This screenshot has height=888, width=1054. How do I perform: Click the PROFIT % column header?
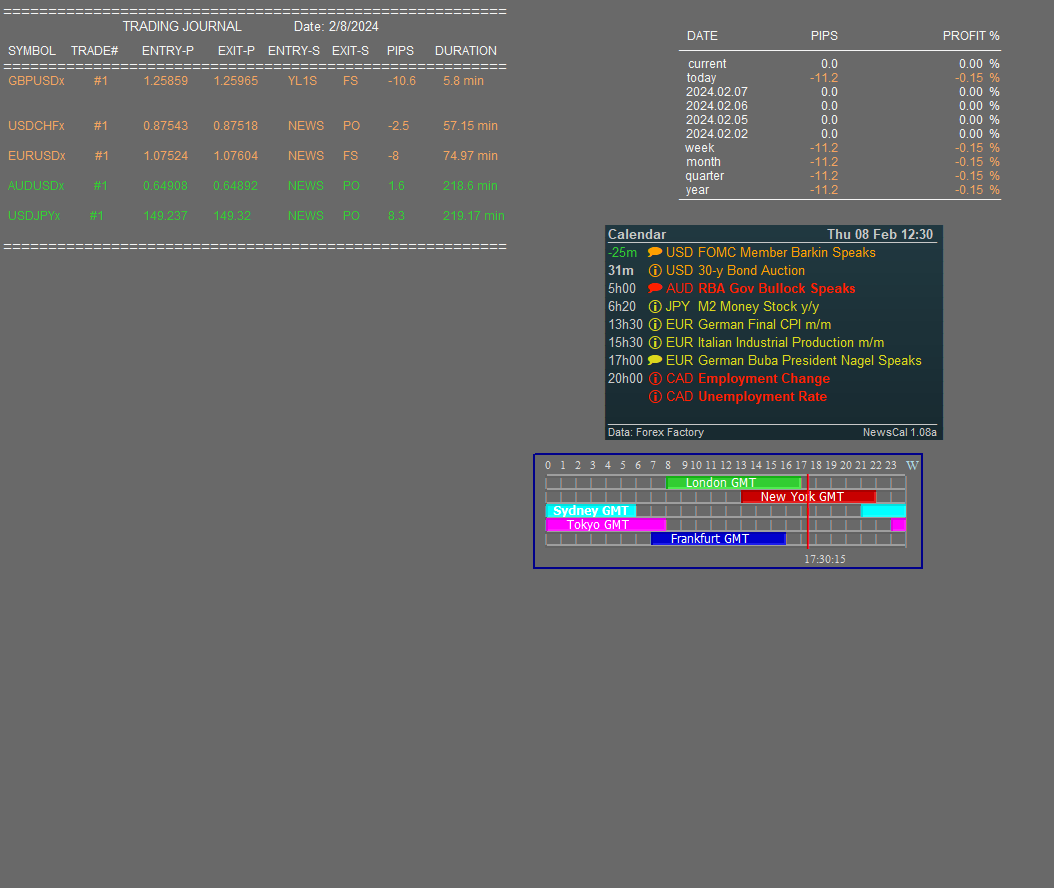(971, 36)
